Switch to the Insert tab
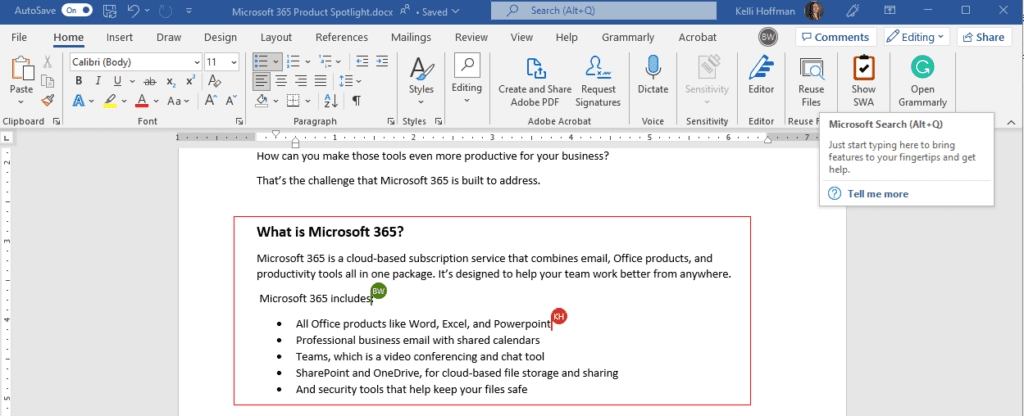Screen dimensions: 1024x416 tap(120, 37)
